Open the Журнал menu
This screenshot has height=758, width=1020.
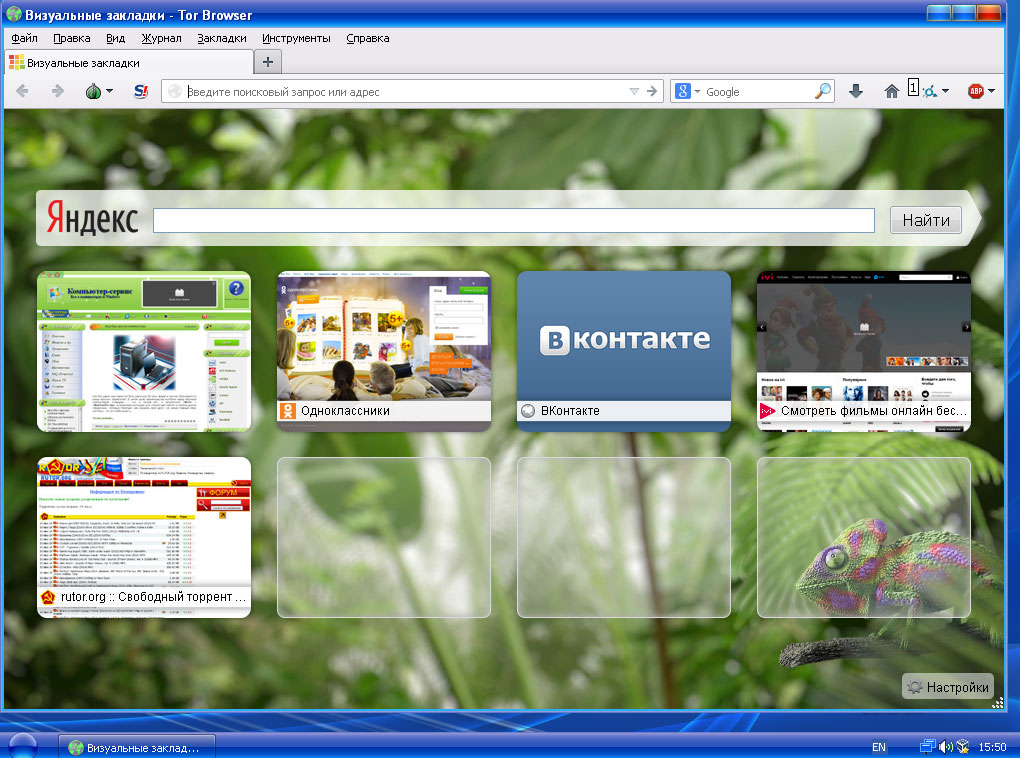pyautogui.click(x=161, y=38)
